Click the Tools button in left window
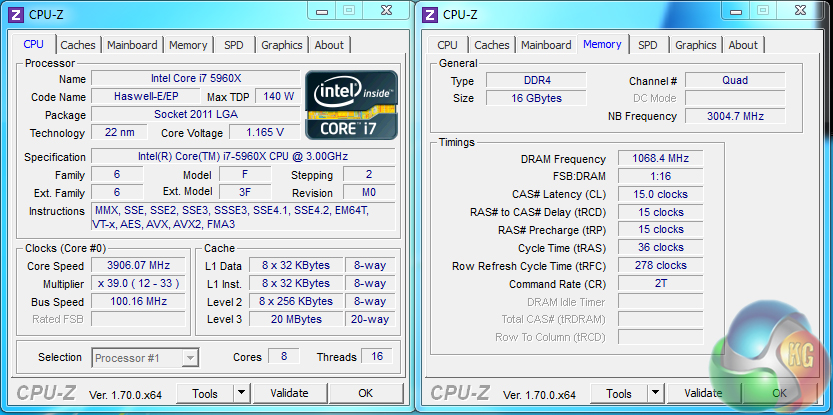Screen dimensions: 833x415 click(x=205, y=393)
